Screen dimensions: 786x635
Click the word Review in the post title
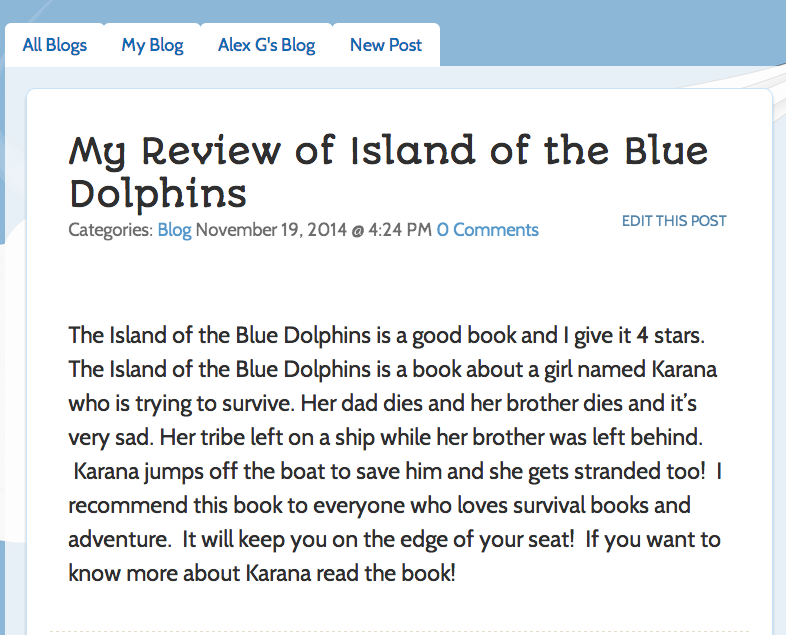point(210,152)
